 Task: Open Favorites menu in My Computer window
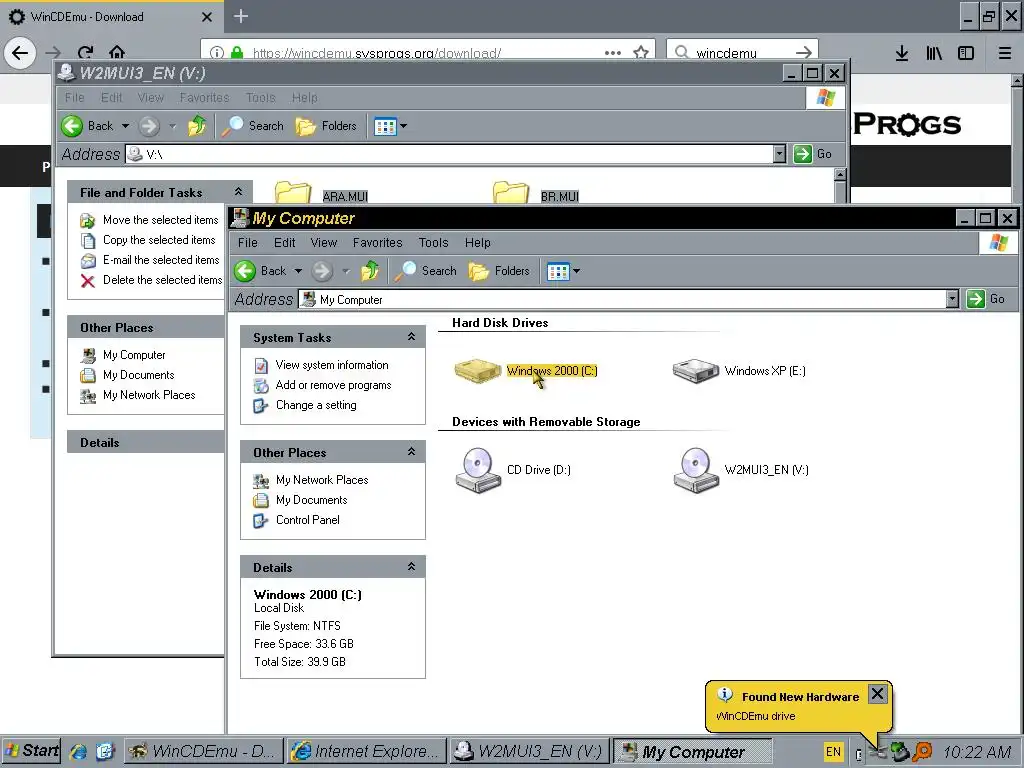pos(377,242)
